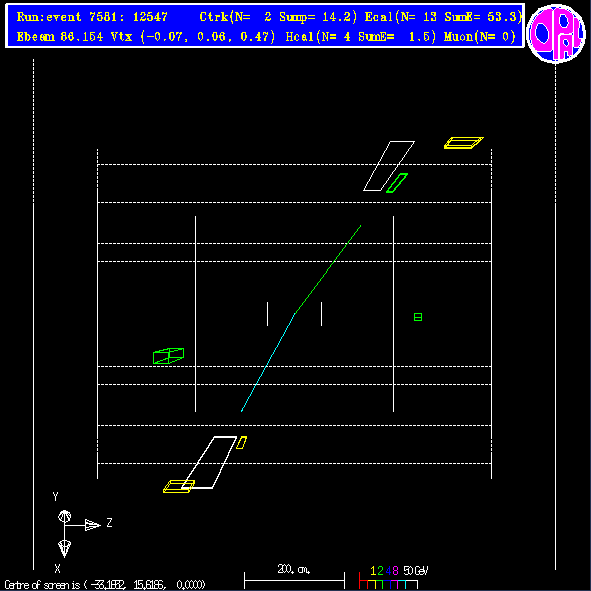Click the small yellow cluster near bottom track end
Viewport: 591px width, 591px height.
coord(242,442)
